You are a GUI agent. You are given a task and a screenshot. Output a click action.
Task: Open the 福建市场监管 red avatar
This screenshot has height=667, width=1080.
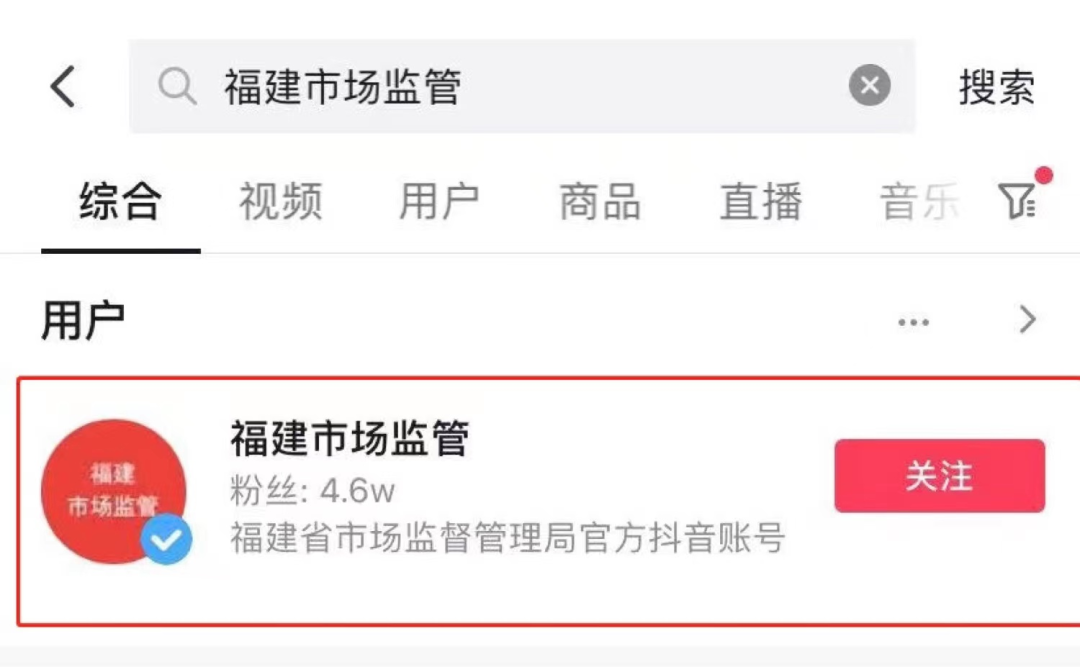pos(113,491)
